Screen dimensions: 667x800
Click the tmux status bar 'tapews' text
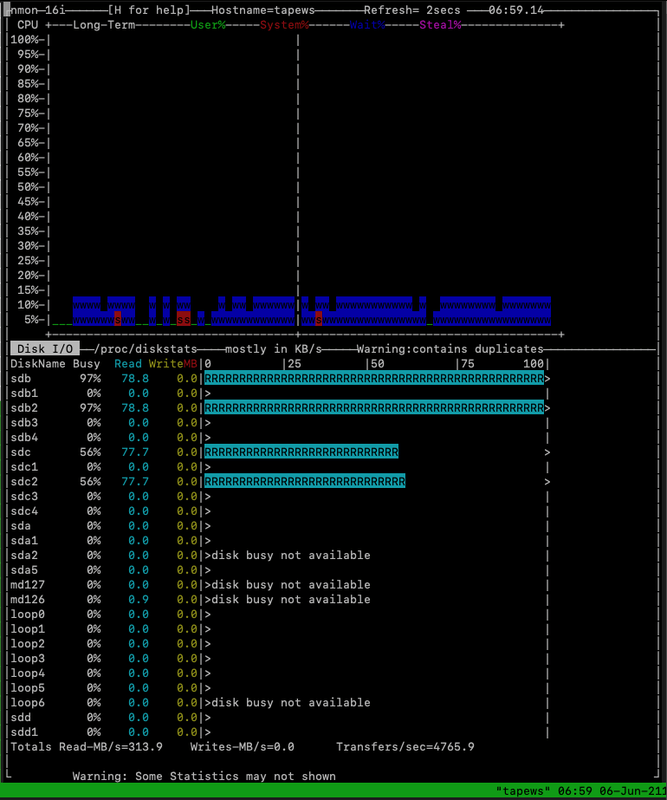tap(523, 791)
